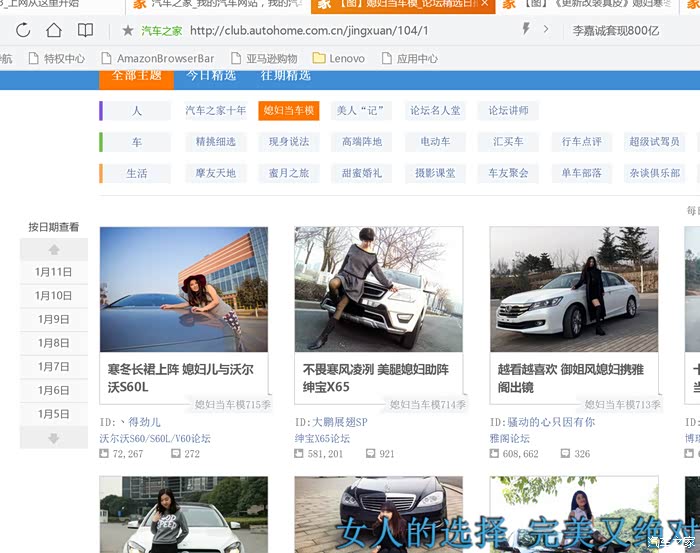Open the white Honda post thumbnail

pos(574,289)
